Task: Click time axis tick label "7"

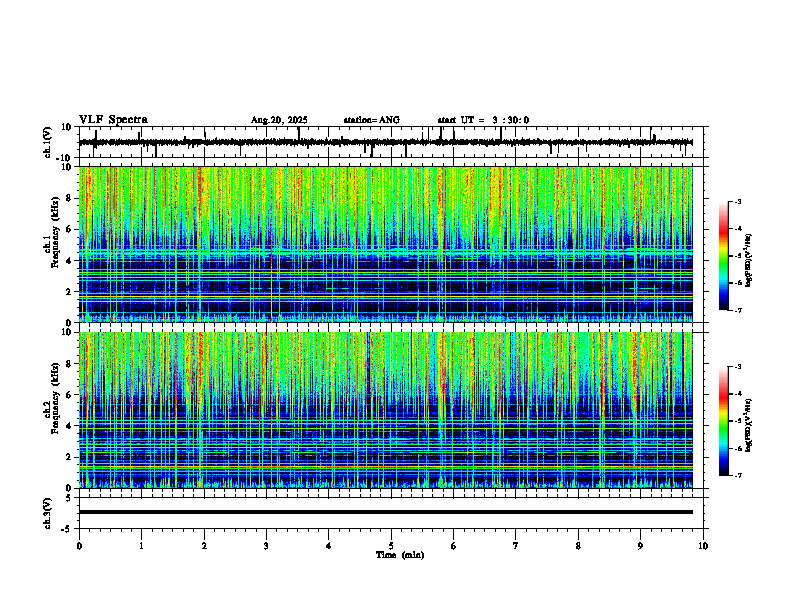Action: [516, 546]
